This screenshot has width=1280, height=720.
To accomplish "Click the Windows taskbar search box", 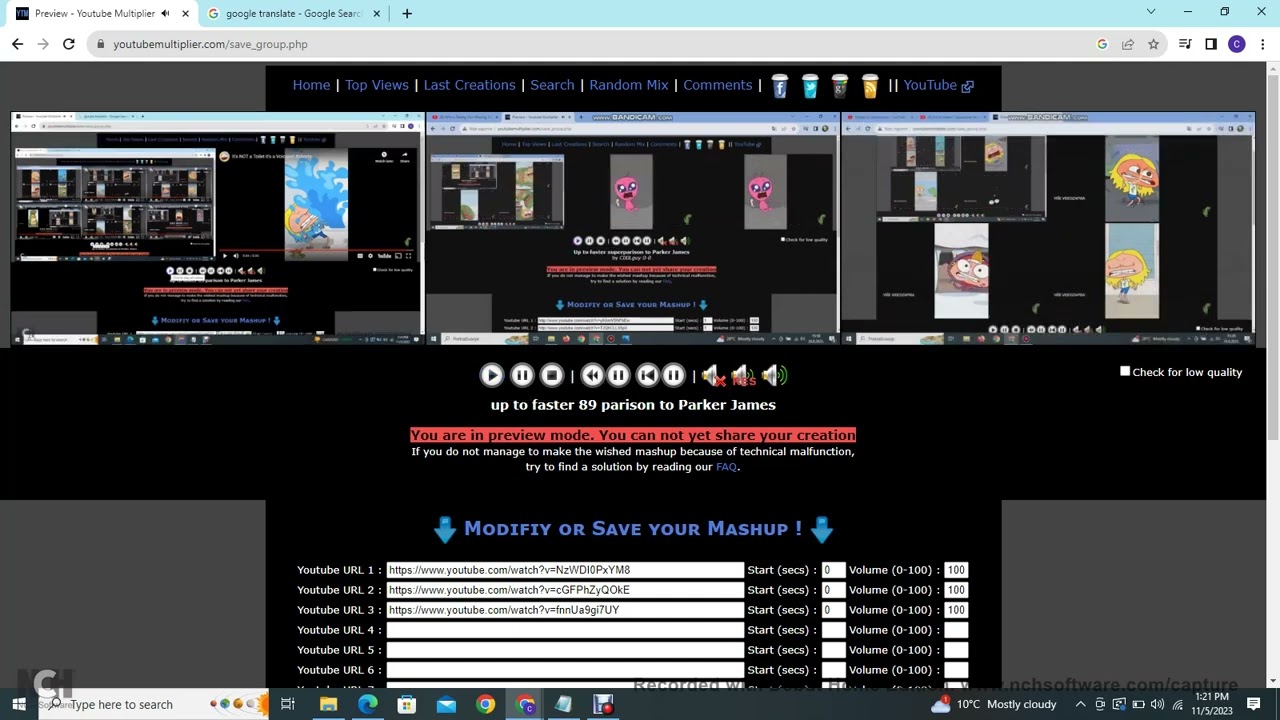I will [x=153, y=704].
